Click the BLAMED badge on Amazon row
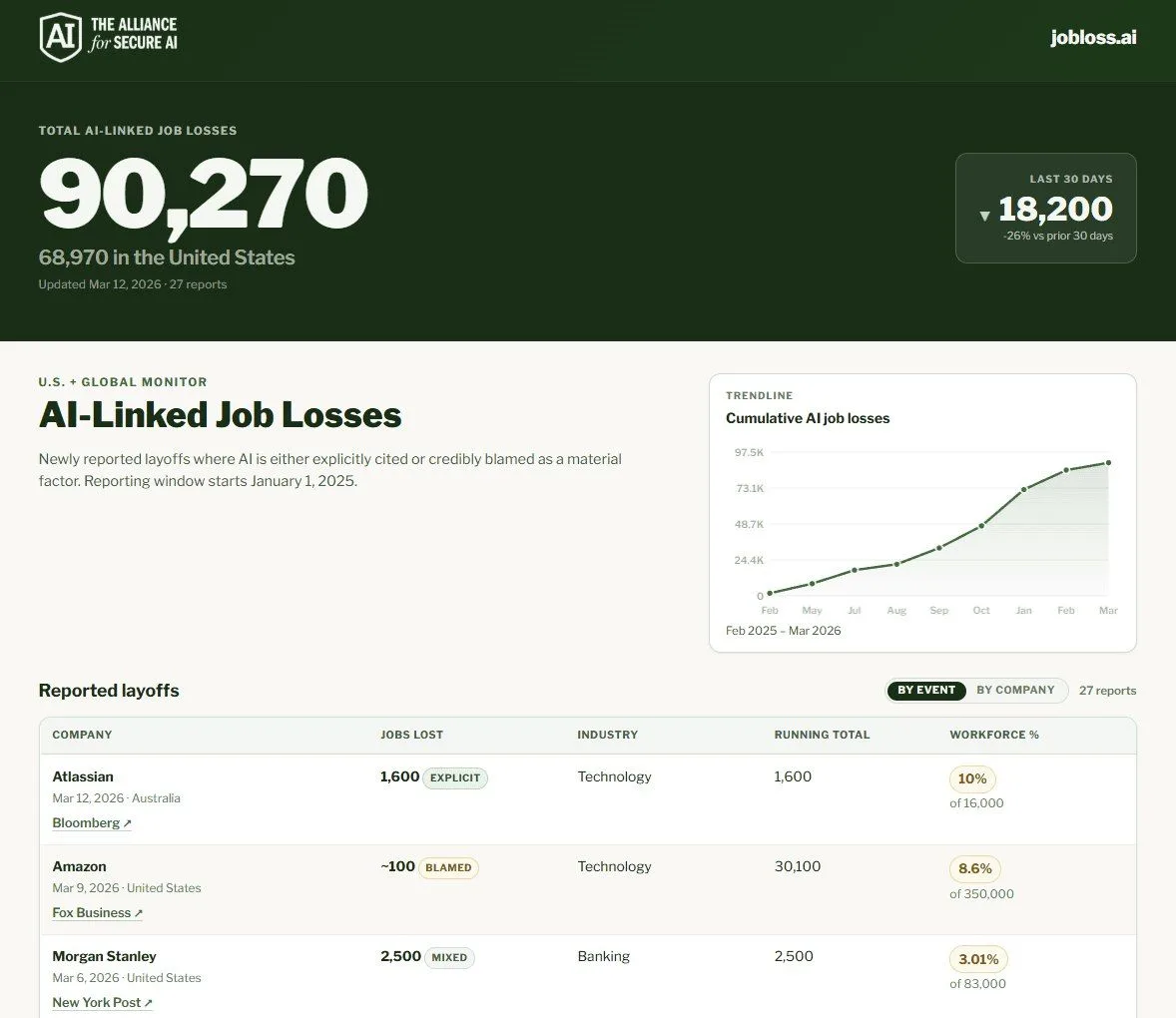 (448, 868)
